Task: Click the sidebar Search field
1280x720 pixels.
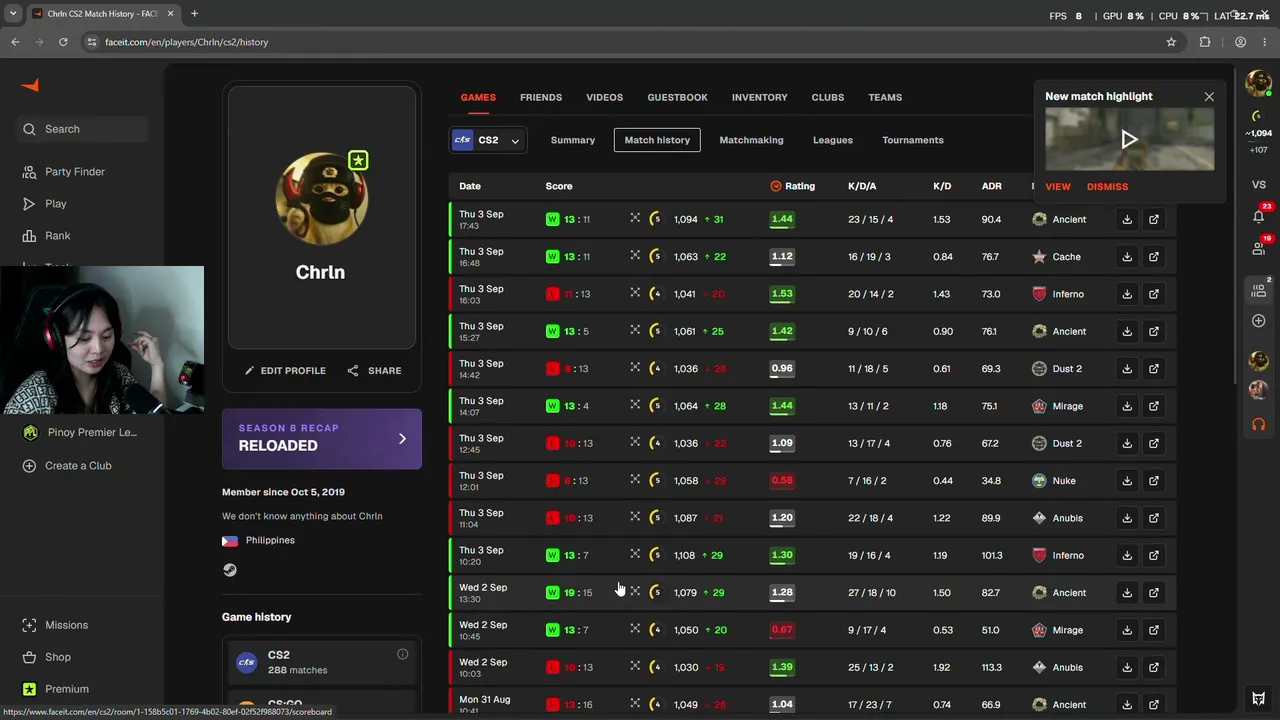Action: click(82, 129)
